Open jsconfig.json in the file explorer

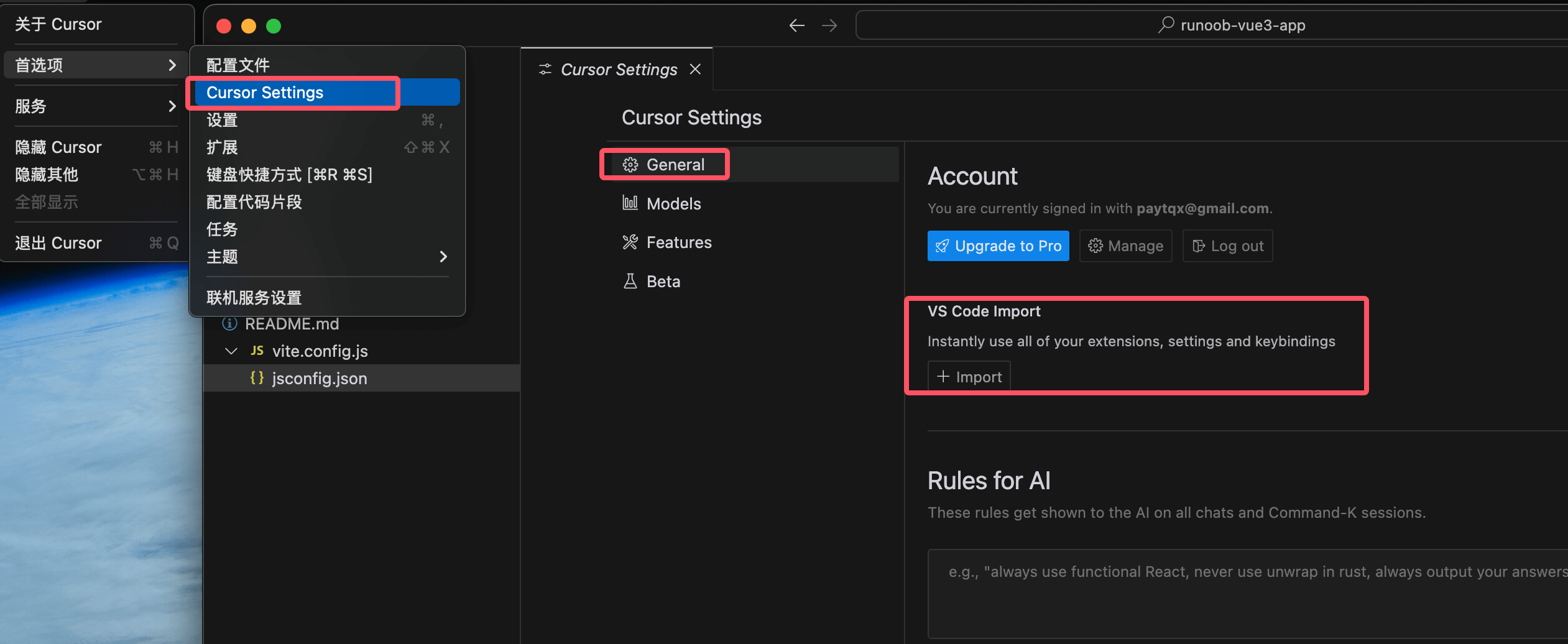320,379
